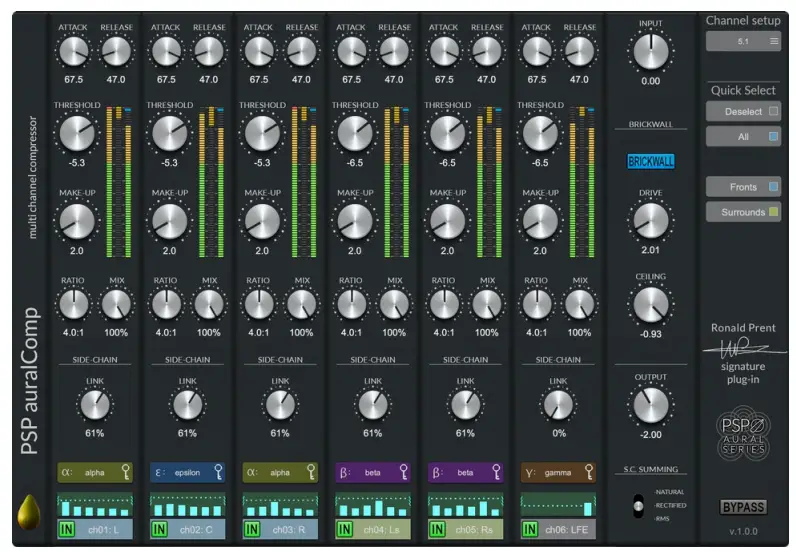The width and height of the screenshot is (796, 552).
Task: Click the RELEASE knob on ch05
Action: click(x=487, y=51)
